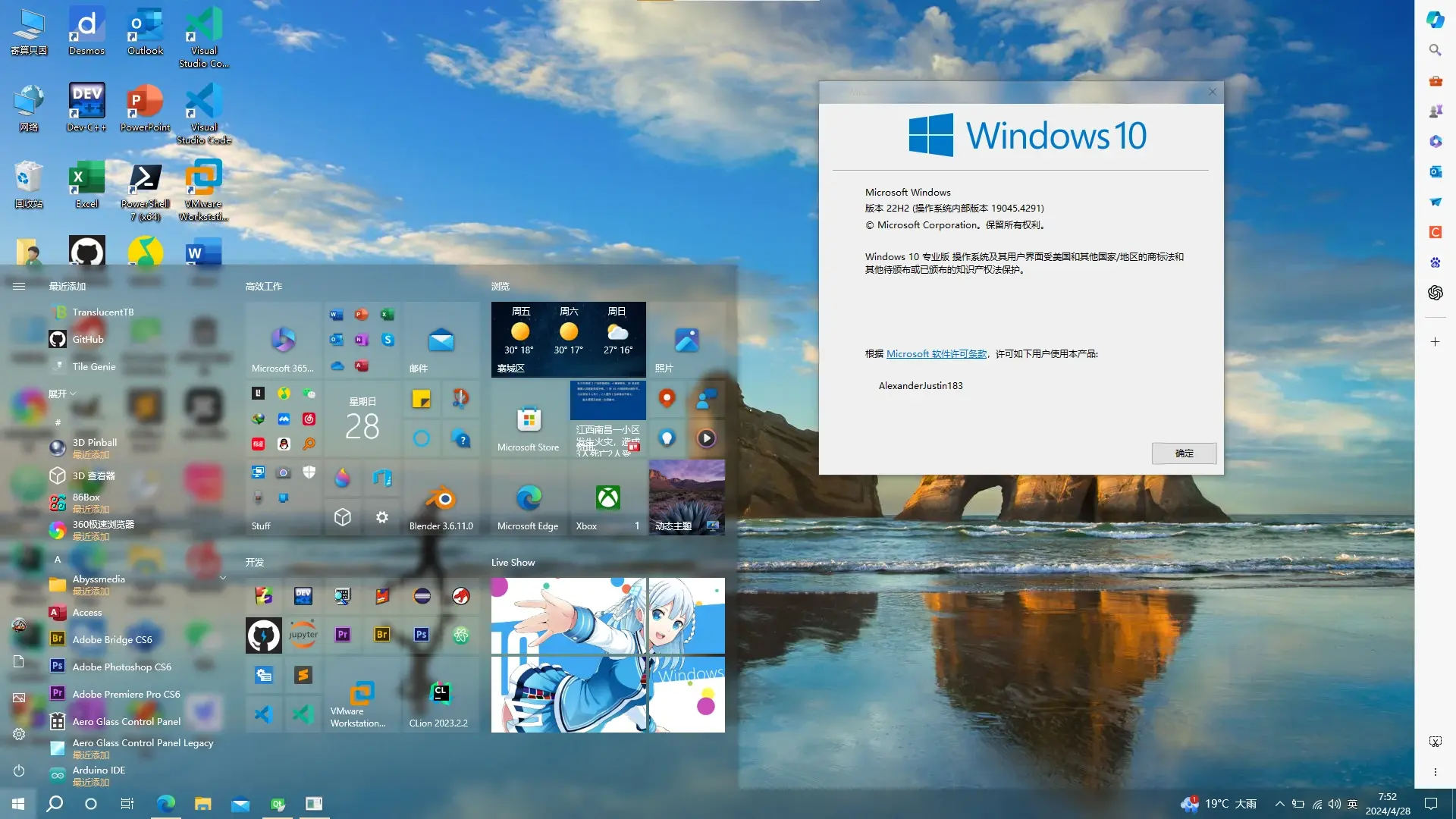1456x819 pixels.
Task: Click the calendar tile showing 28
Action: point(362,419)
